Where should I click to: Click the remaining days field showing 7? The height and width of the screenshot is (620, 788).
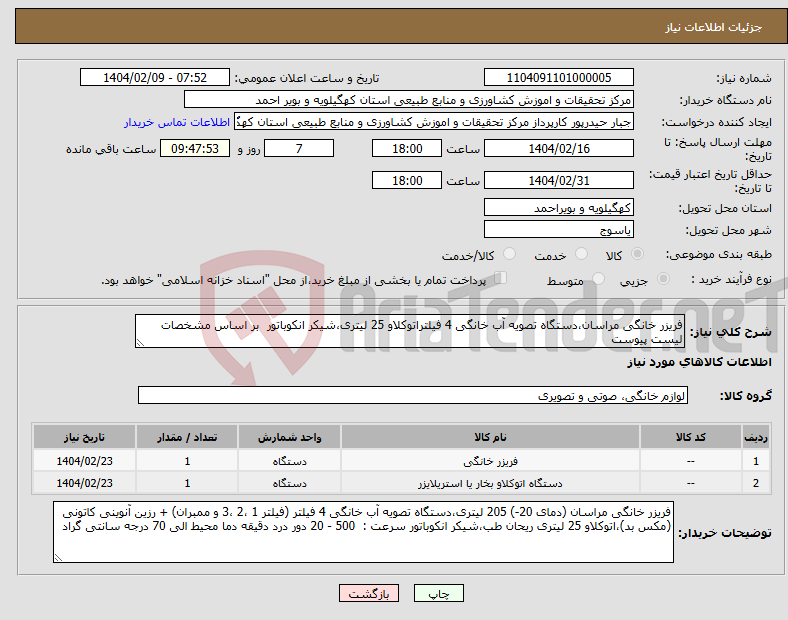coord(299,148)
